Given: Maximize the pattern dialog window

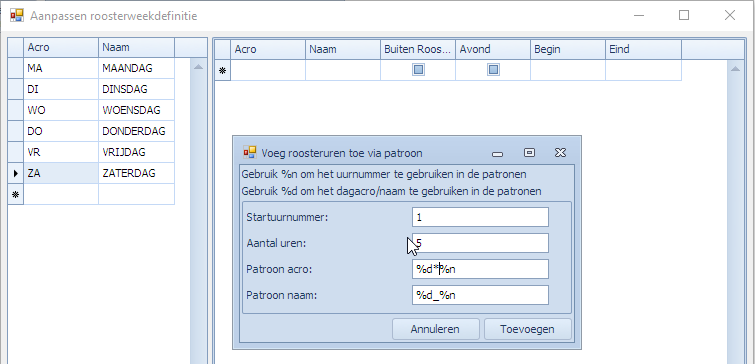Looking at the screenshot, I should click(x=529, y=153).
